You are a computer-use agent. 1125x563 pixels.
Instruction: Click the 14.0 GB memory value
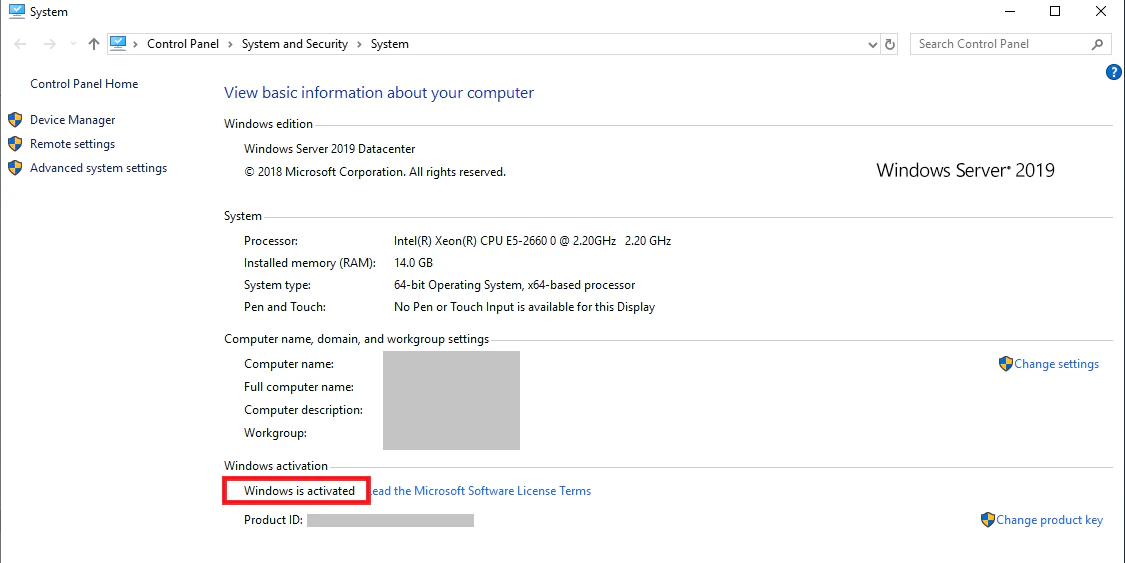413,263
